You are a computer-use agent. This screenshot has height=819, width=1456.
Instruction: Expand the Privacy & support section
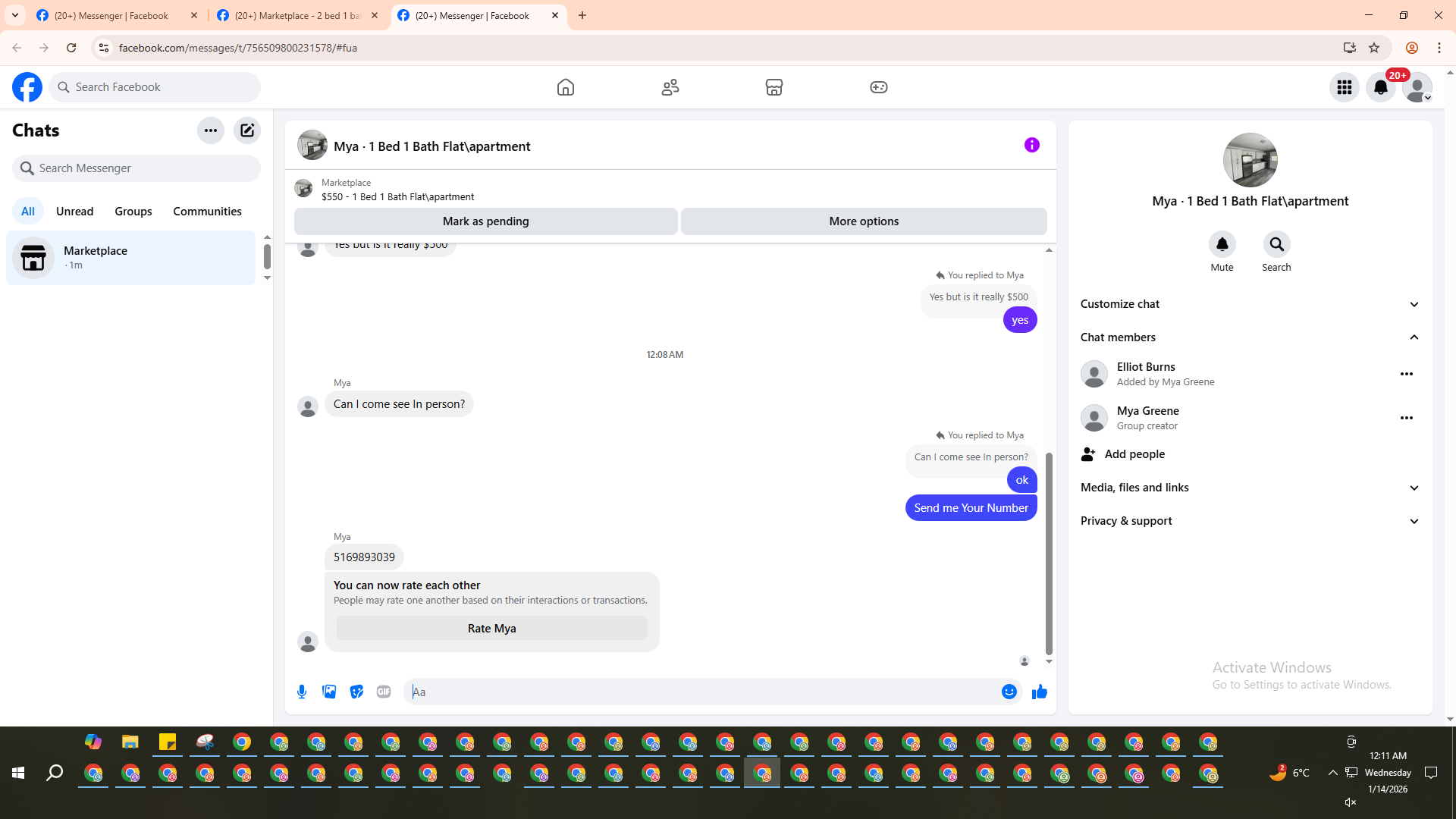1414,521
